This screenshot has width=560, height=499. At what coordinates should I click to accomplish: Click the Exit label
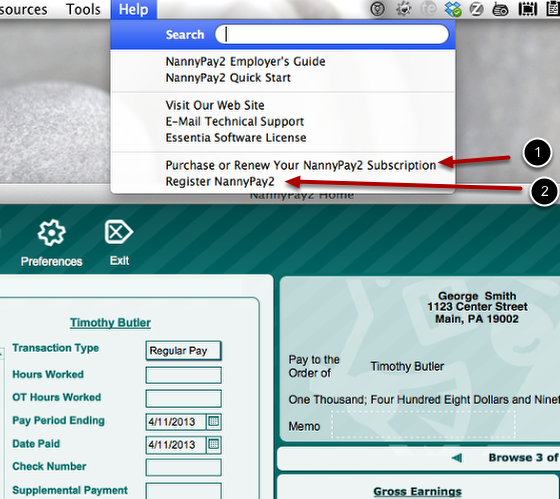point(119,261)
